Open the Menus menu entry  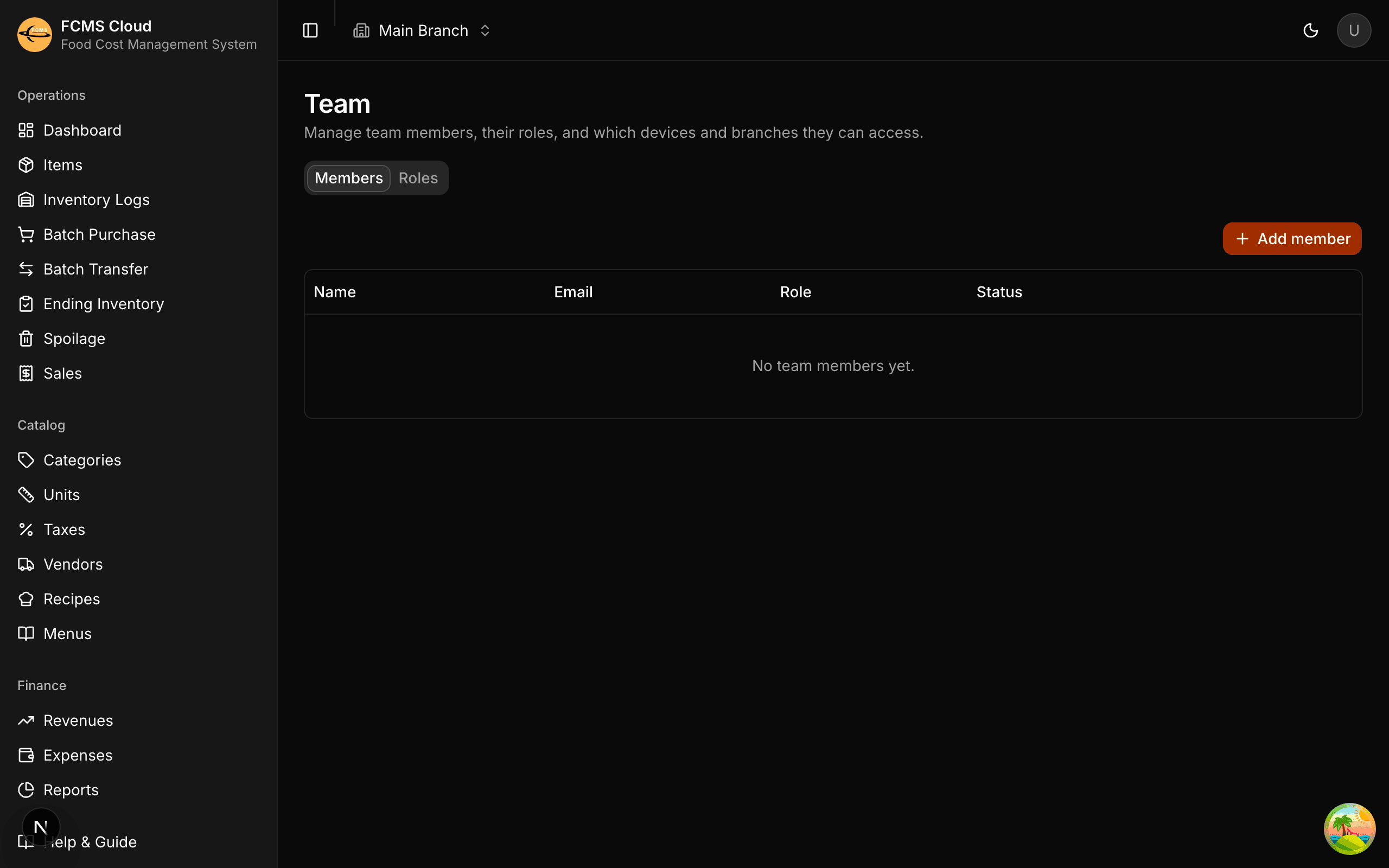pyautogui.click(x=139, y=634)
